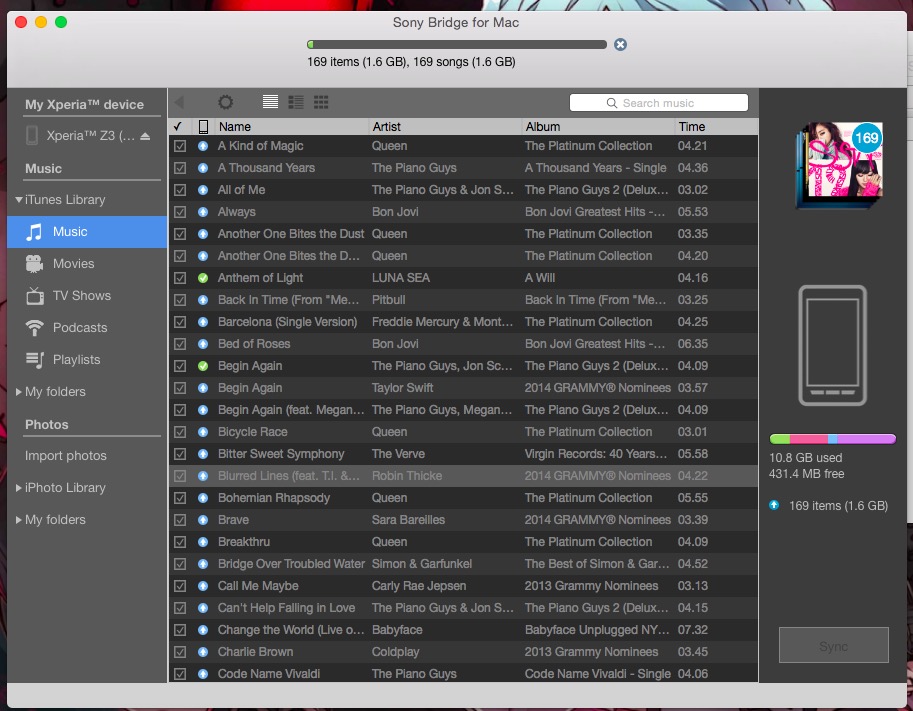Screen dimensions: 913x711
Task: Toggle checkbox for Anthem of Light
Action: tap(180, 278)
